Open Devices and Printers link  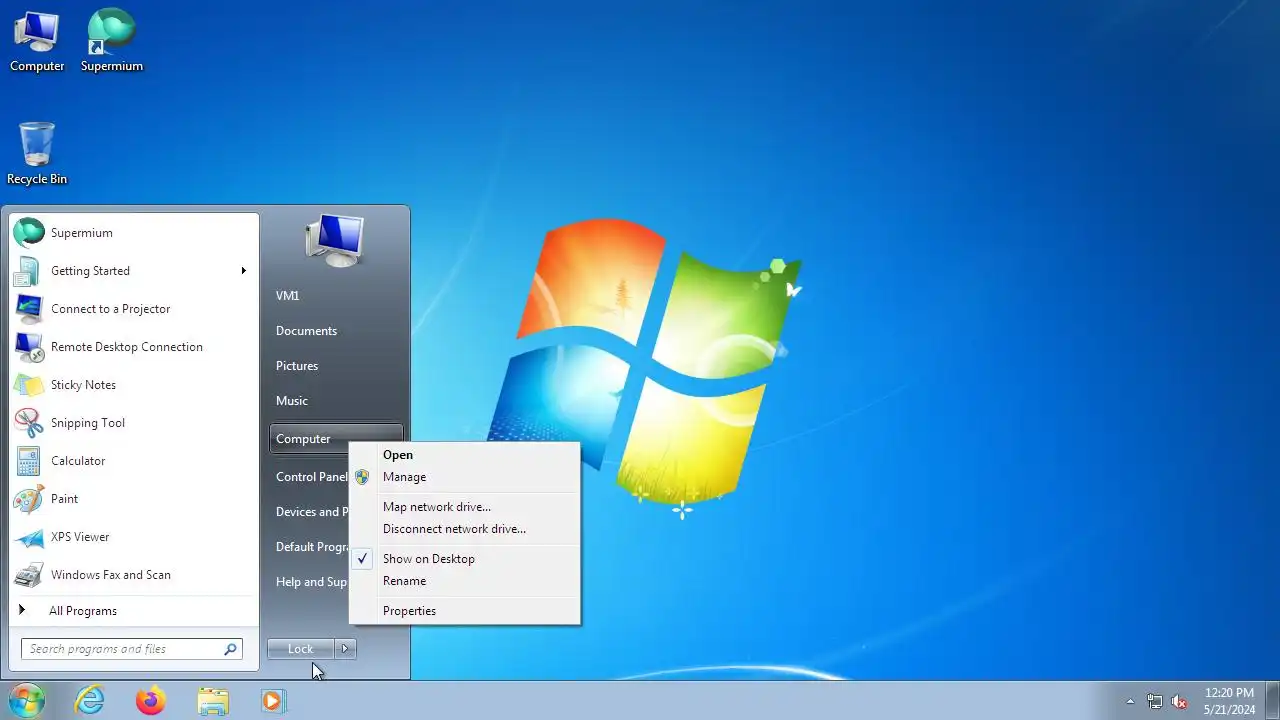(310, 512)
